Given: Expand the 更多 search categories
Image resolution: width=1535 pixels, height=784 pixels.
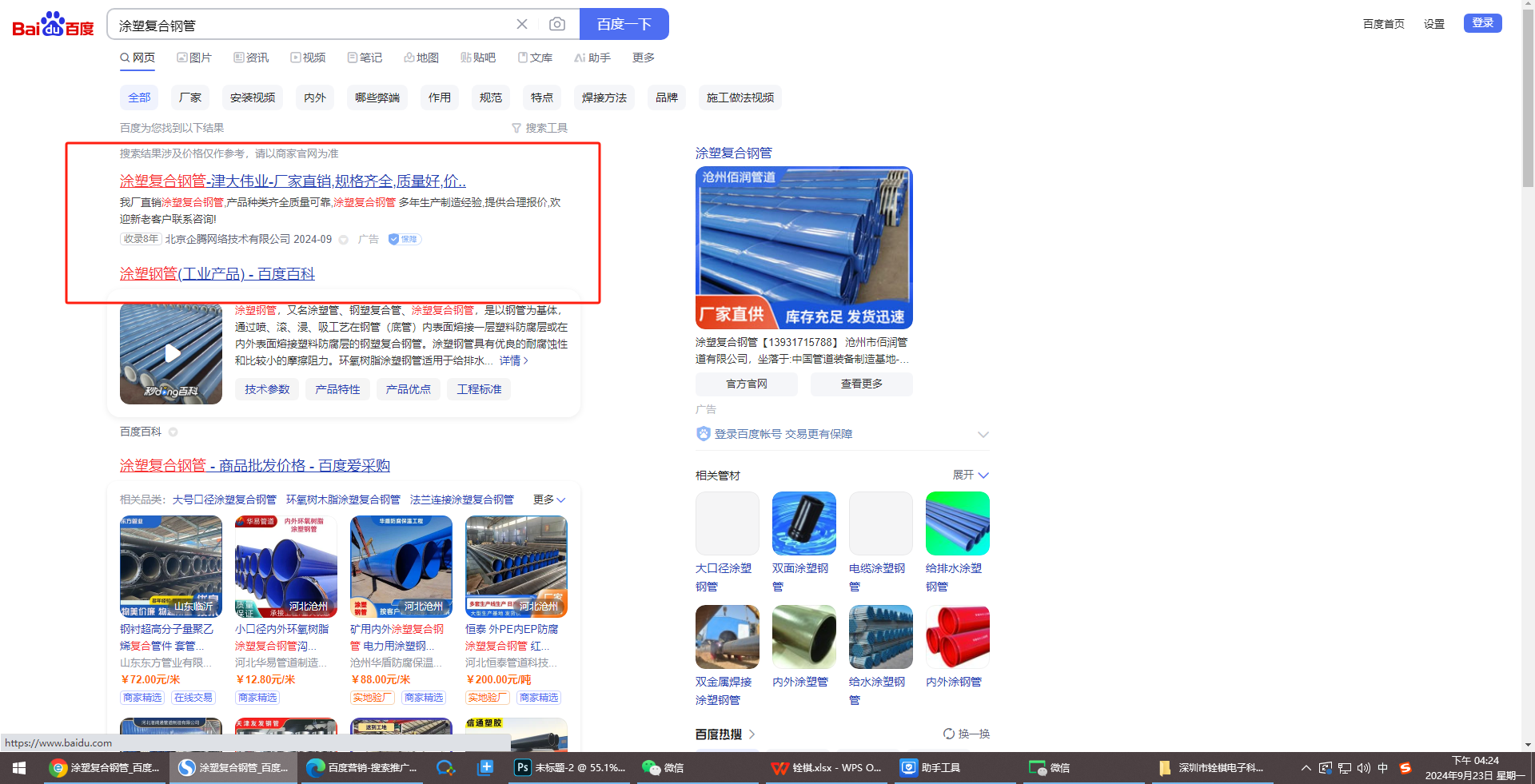Looking at the screenshot, I should point(644,58).
